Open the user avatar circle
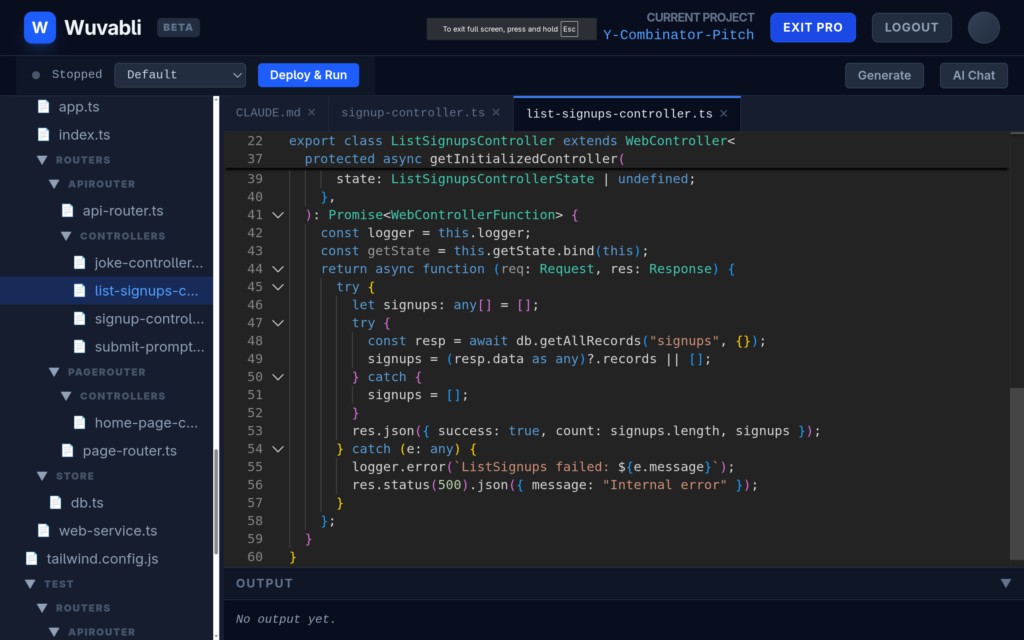The image size is (1024, 640). (x=984, y=27)
